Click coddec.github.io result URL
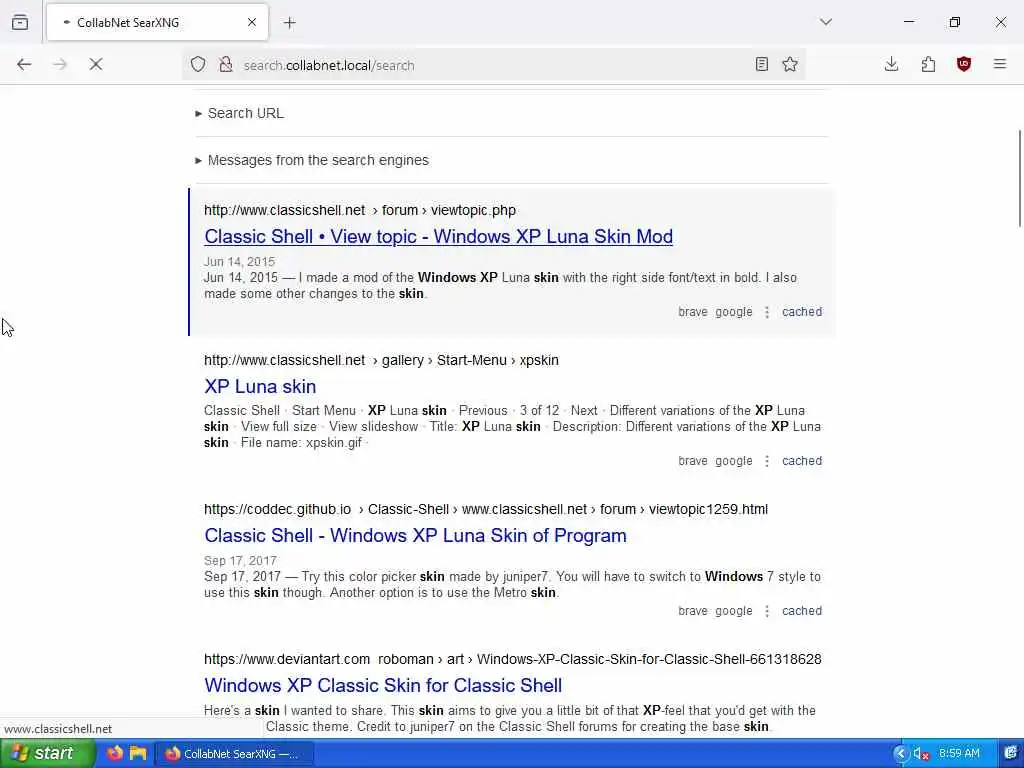1024x768 pixels. coord(486,509)
